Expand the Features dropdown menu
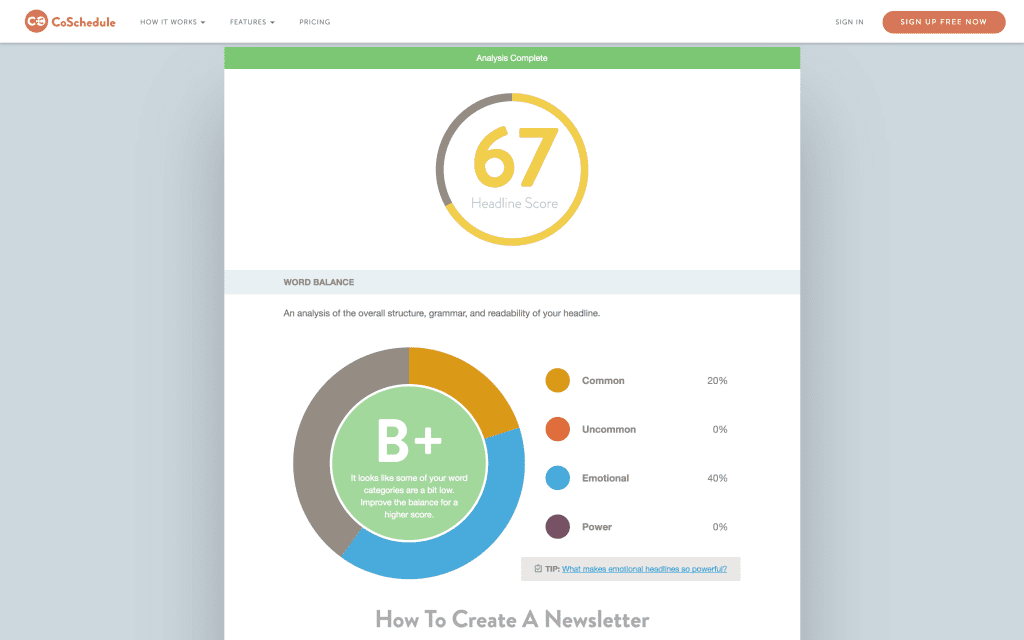Viewport: 1024px width, 640px height. pyautogui.click(x=251, y=21)
